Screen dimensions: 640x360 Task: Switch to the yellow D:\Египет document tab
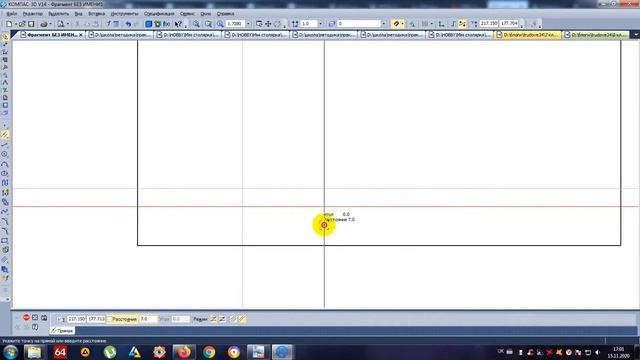528,35
